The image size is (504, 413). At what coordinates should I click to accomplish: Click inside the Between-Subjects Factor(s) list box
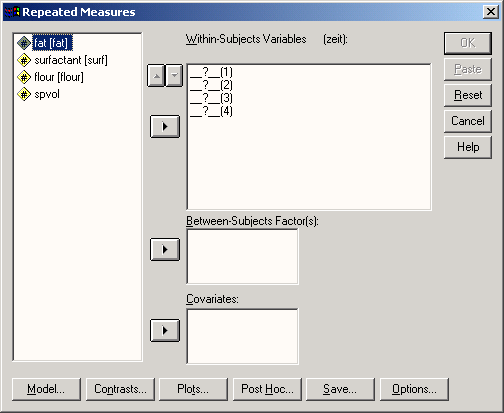(x=242, y=256)
